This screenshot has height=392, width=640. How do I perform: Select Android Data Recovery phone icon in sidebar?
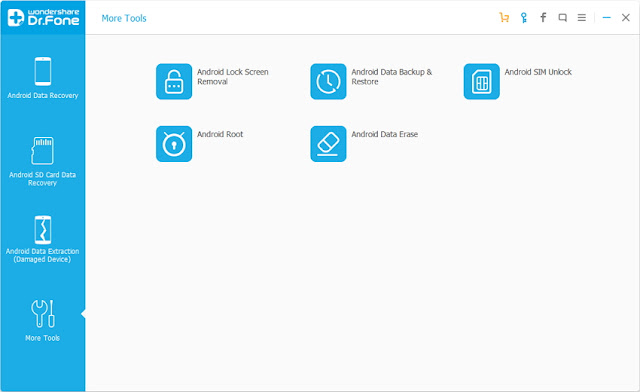[x=43, y=71]
